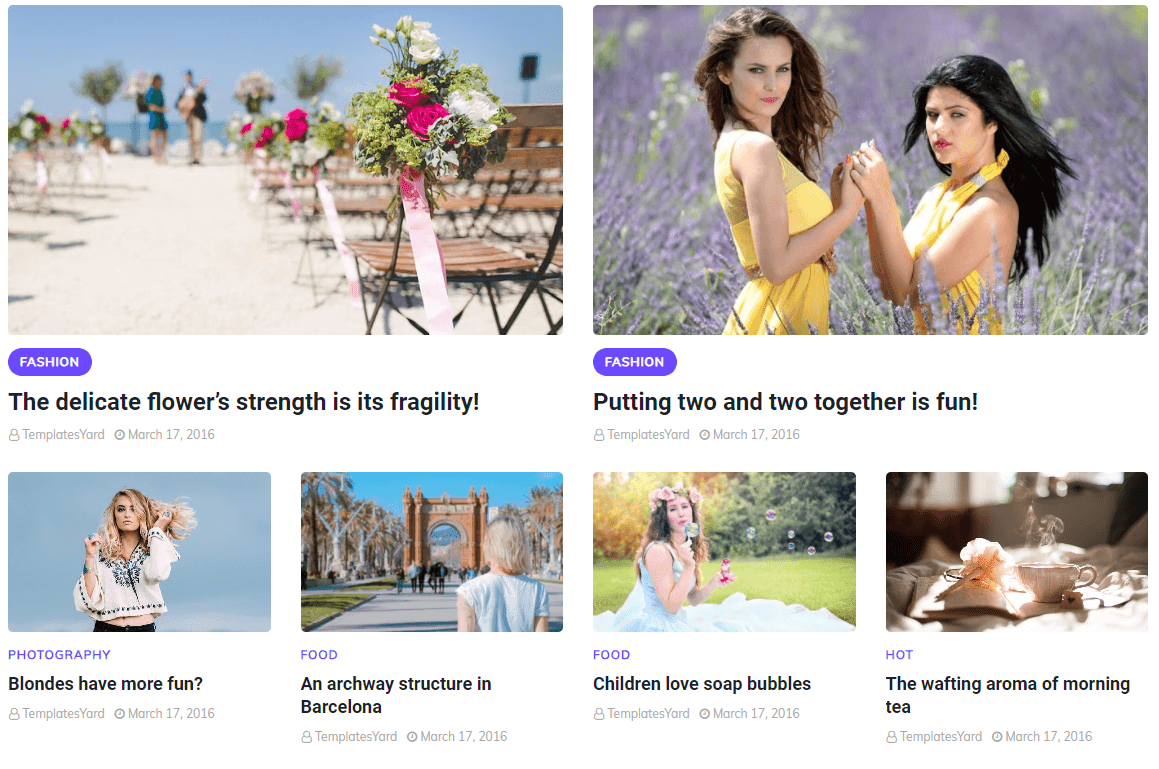1159x769 pixels.
Task: Open FASHION tag under lavender field image
Action: click(x=634, y=362)
